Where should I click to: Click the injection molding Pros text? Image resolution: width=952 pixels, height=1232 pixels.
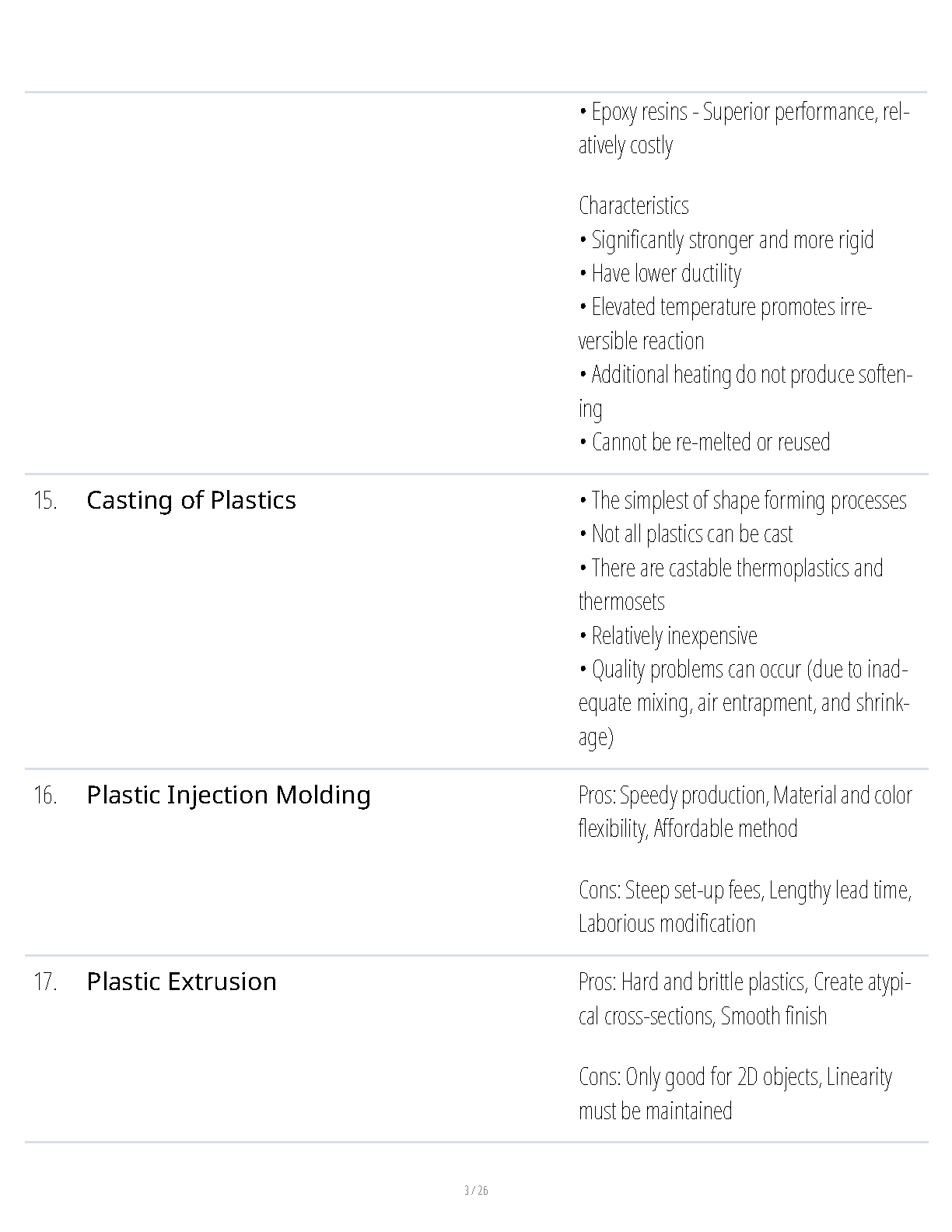pos(745,811)
